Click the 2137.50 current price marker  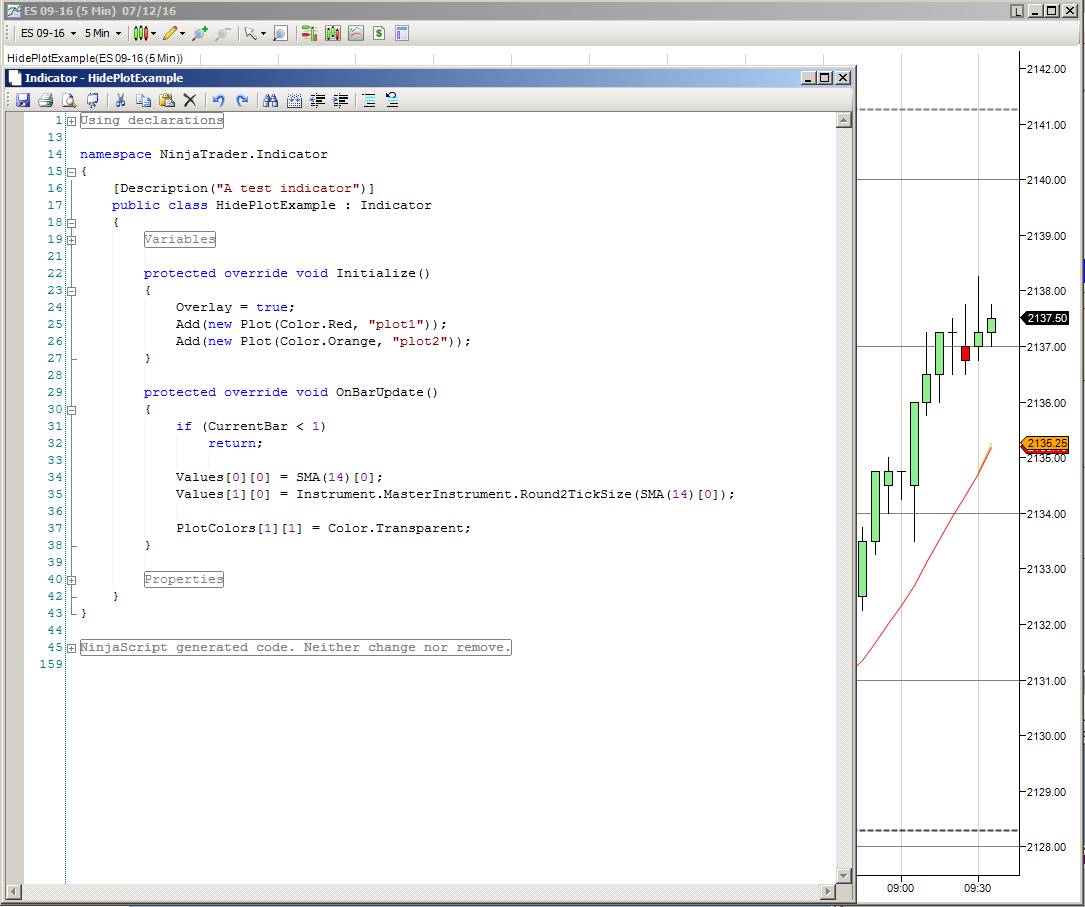point(1046,318)
